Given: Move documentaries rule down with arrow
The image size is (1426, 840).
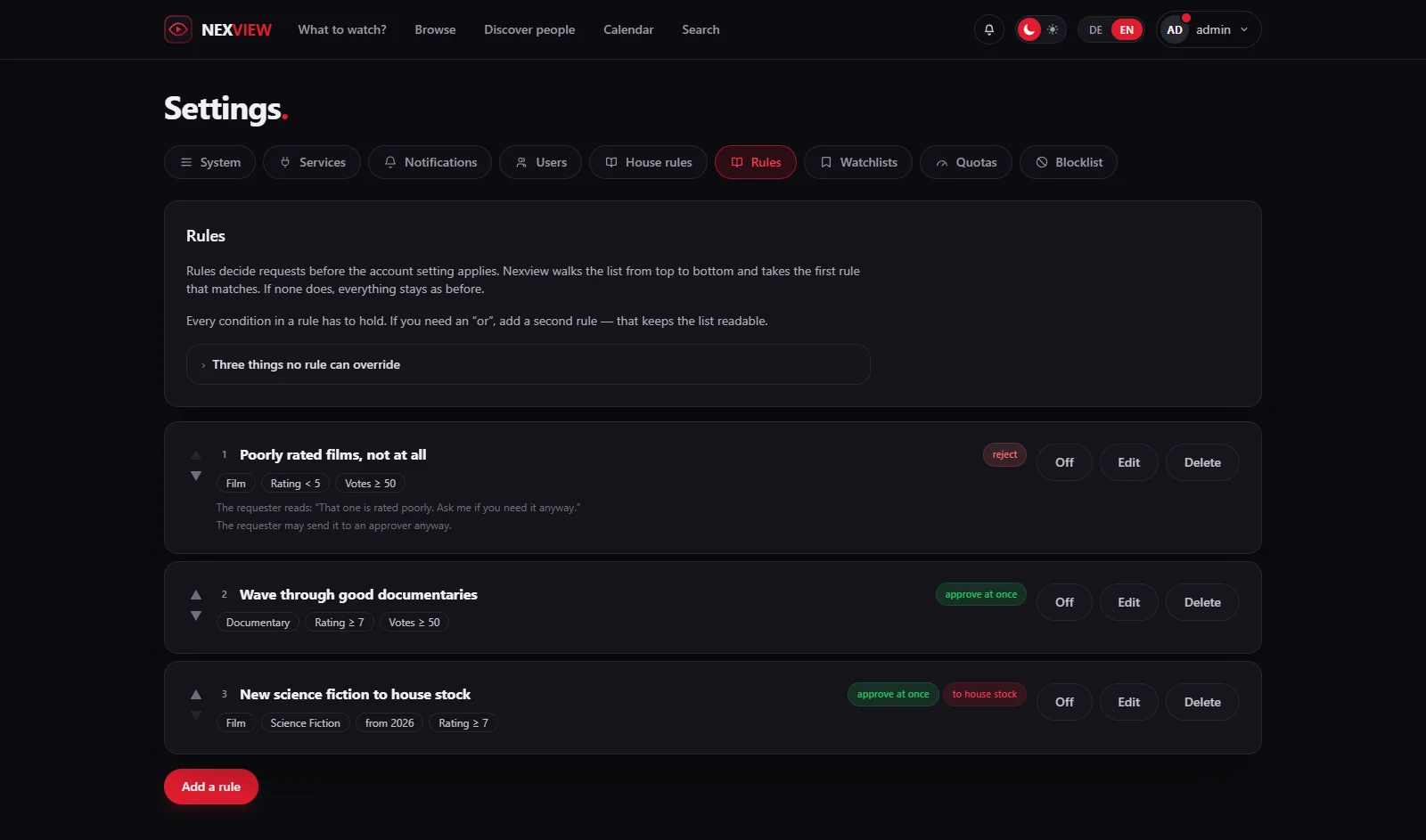Looking at the screenshot, I should tap(196, 616).
